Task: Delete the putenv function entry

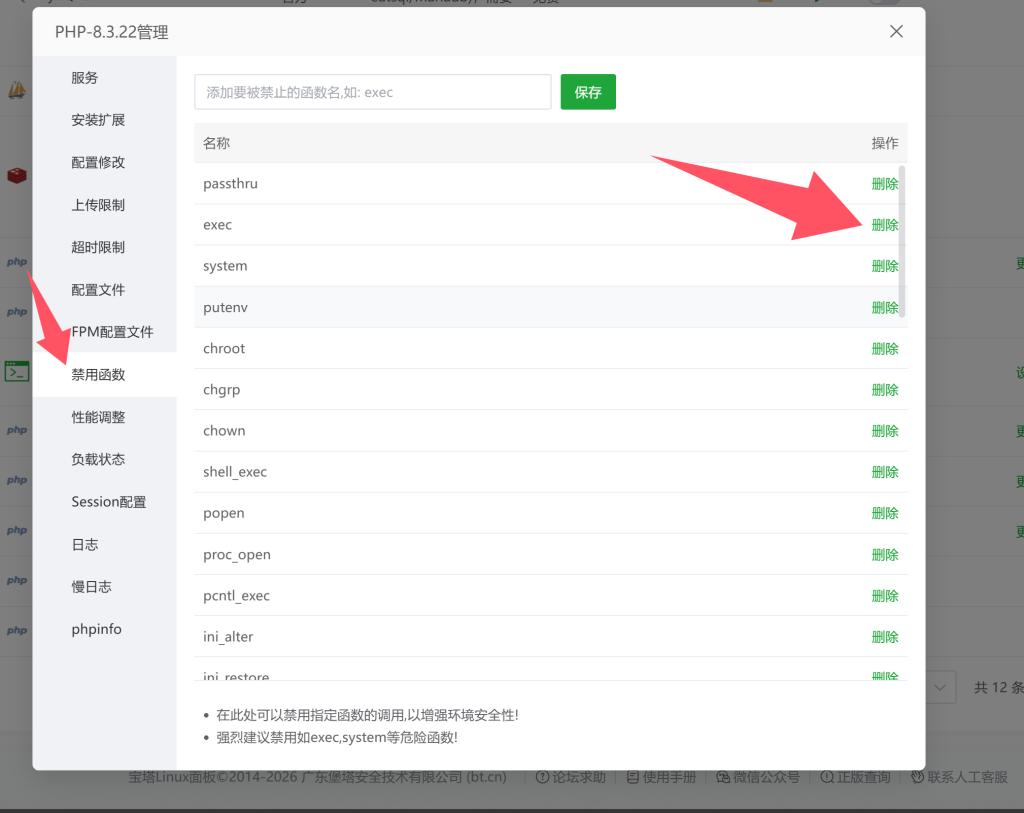Action: [885, 308]
